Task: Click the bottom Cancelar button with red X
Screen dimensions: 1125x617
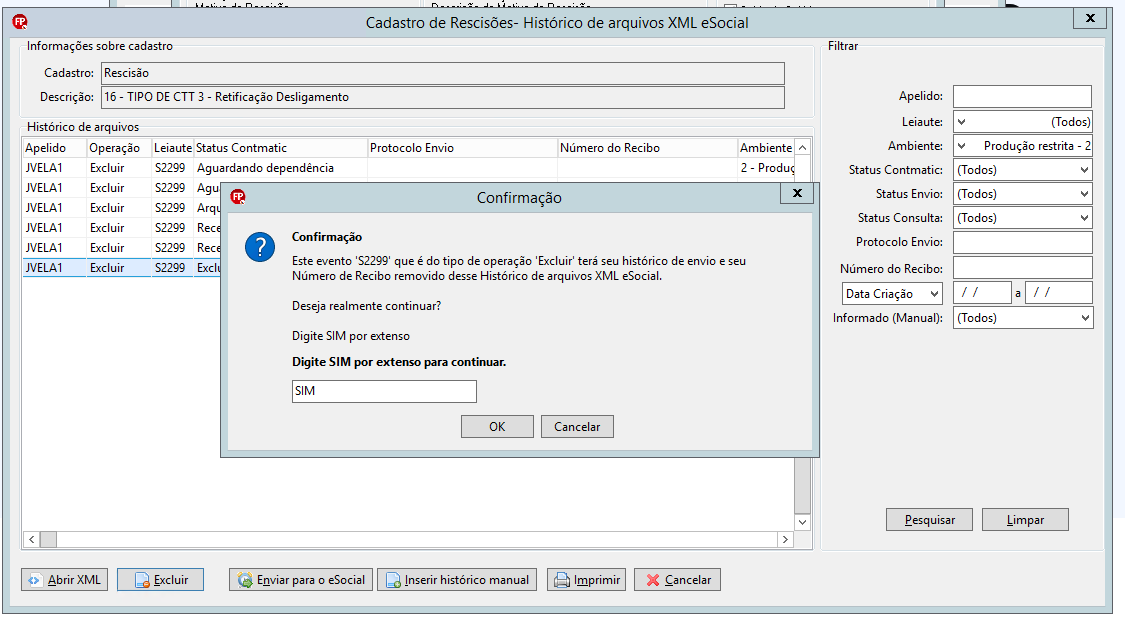Action: (677, 580)
